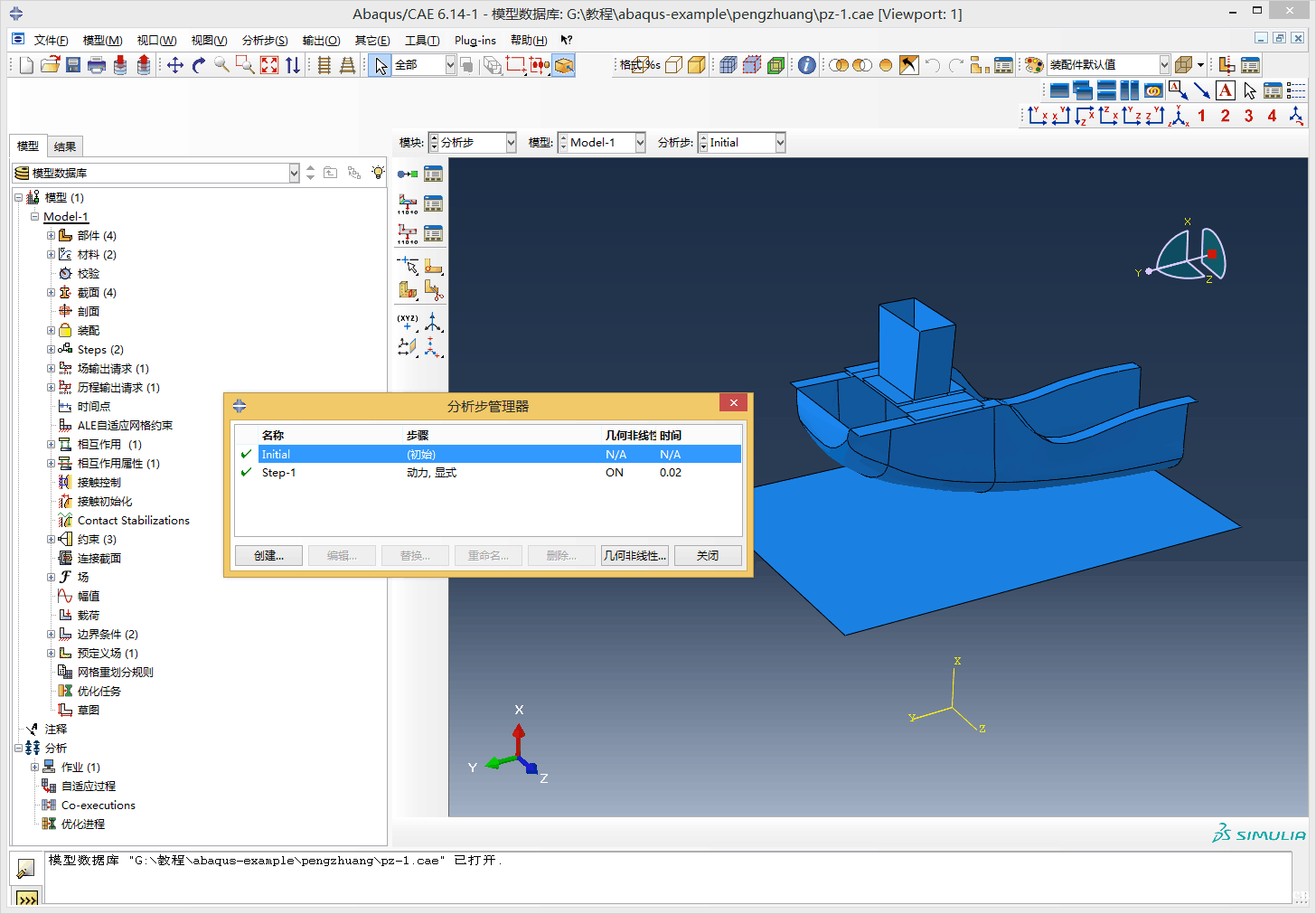Toggle the lightbulb filter in model tree
This screenshot has height=914, width=1316.
[378, 173]
